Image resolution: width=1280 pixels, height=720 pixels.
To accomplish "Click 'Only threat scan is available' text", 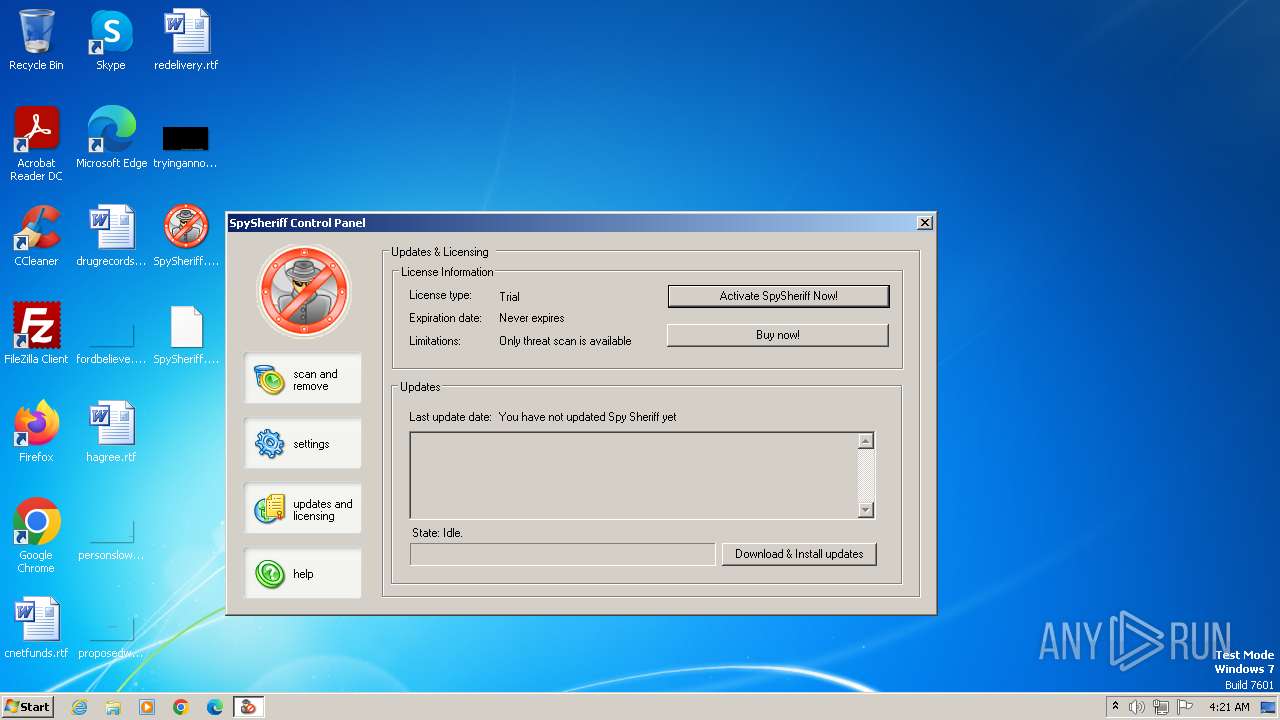I will tap(565, 341).
